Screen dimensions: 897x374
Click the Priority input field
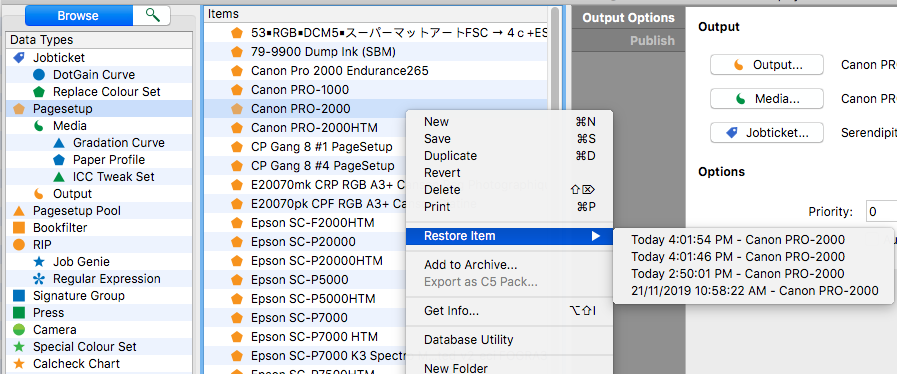(881, 212)
